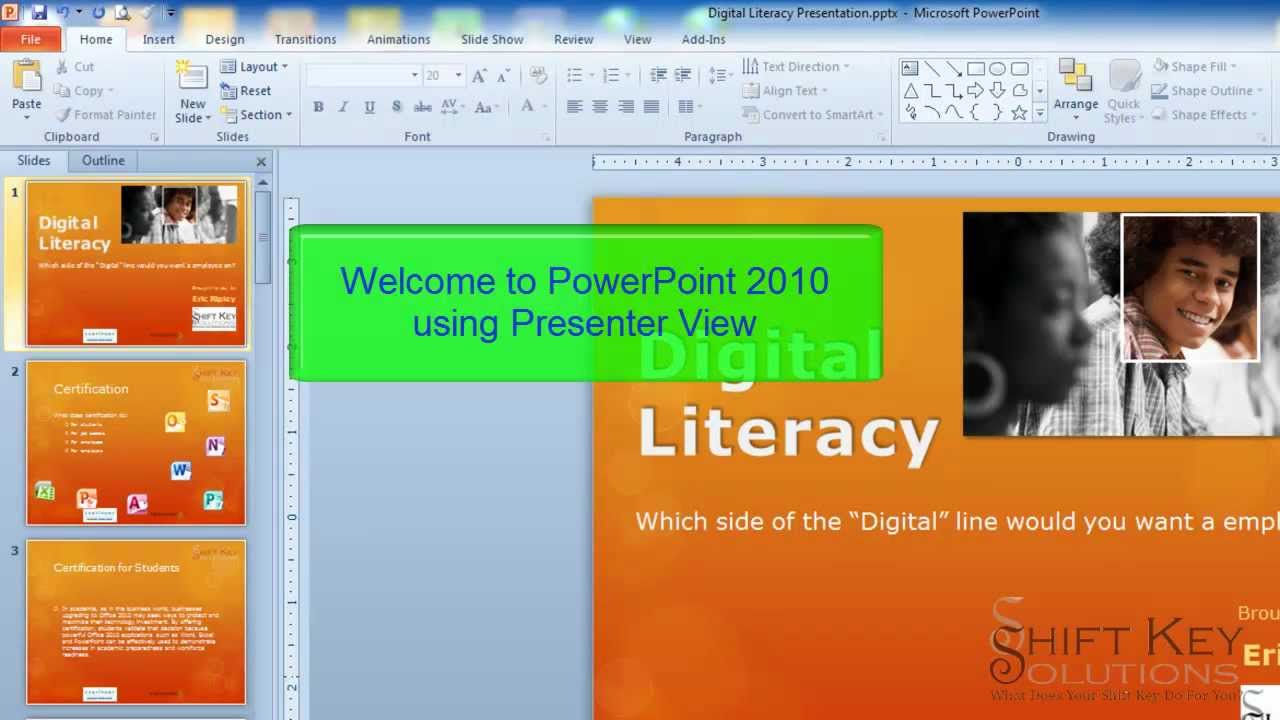The height and width of the screenshot is (720, 1280).
Task: Open the Shape Outline dropdown
Action: point(1208,91)
